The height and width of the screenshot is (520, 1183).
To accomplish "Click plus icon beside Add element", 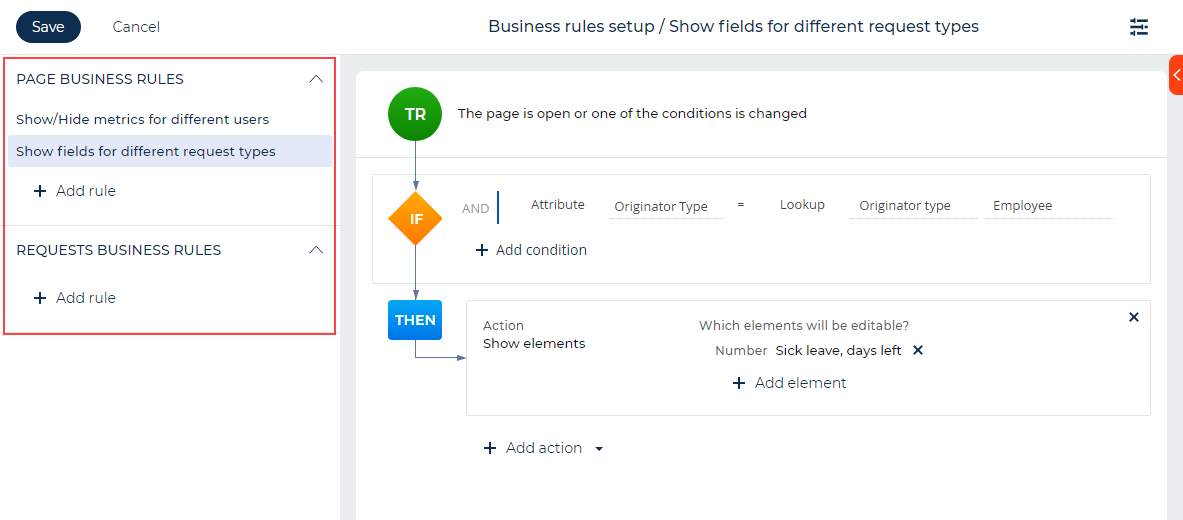I will (x=739, y=383).
